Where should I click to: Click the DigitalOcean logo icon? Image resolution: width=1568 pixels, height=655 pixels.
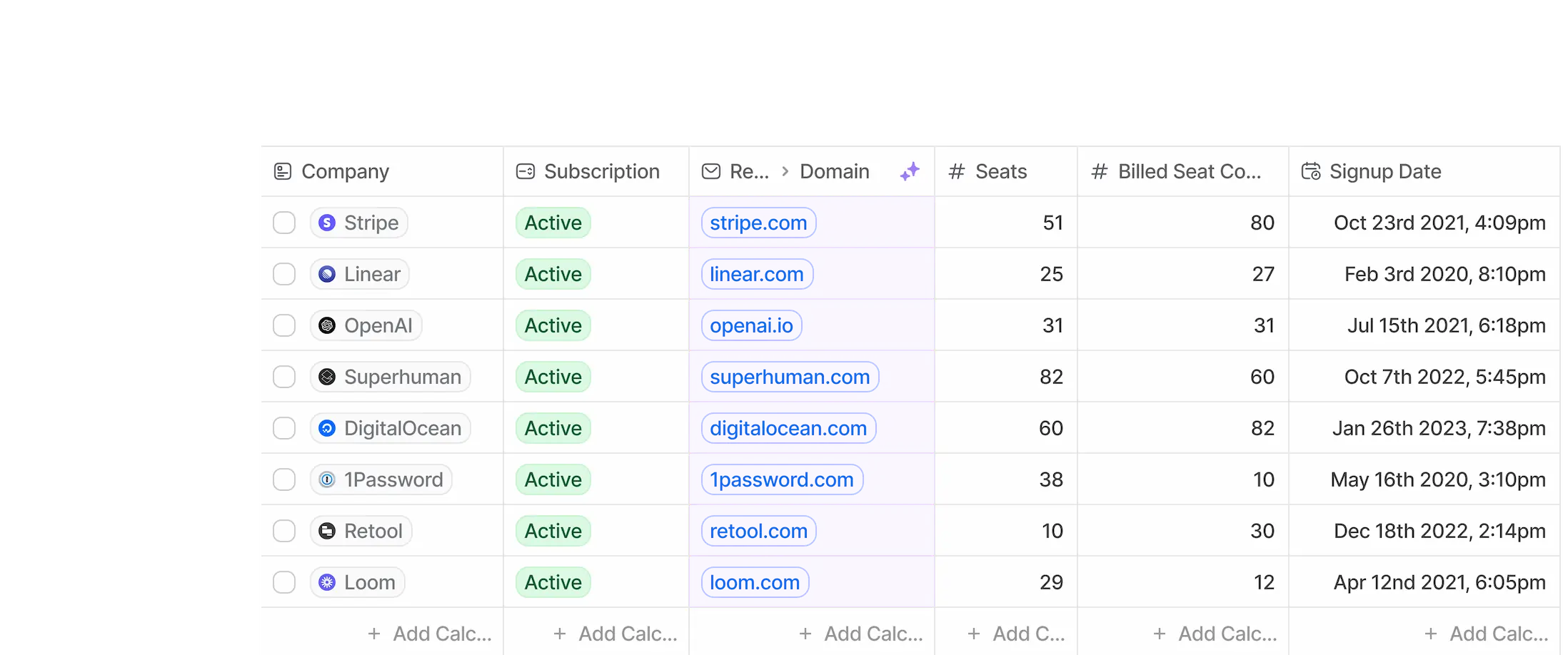tap(327, 428)
